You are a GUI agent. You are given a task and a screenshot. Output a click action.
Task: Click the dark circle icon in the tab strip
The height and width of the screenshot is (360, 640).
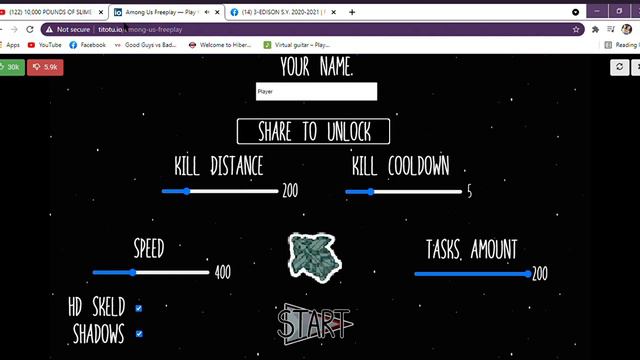point(576,12)
